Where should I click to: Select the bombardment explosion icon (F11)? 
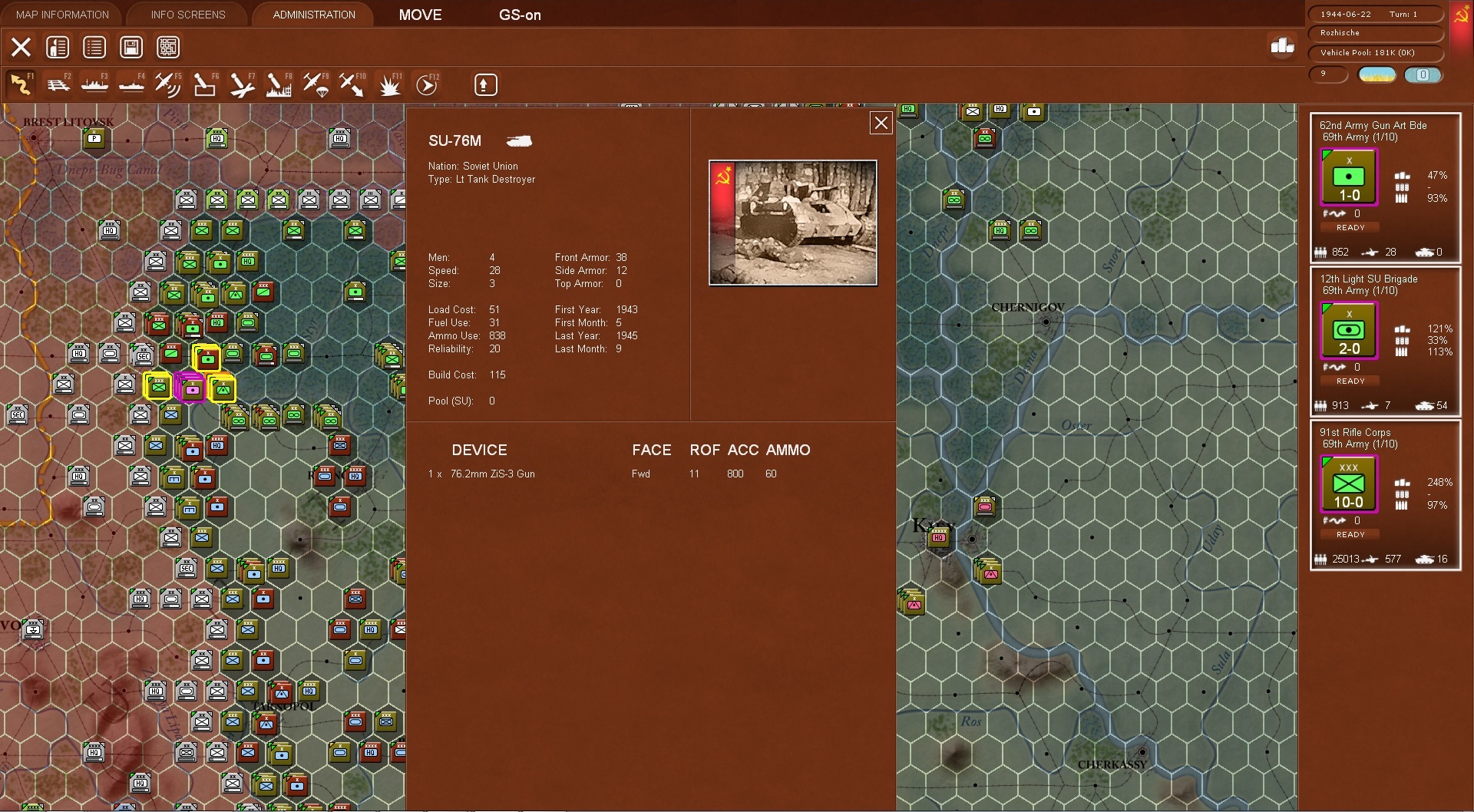tap(390, 84)
